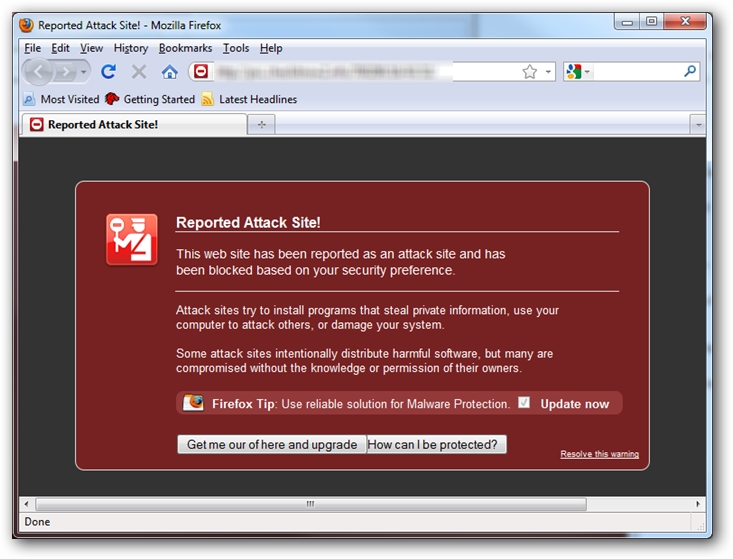Open Most Visited bookmarks folder

click(x=61, y=99)
